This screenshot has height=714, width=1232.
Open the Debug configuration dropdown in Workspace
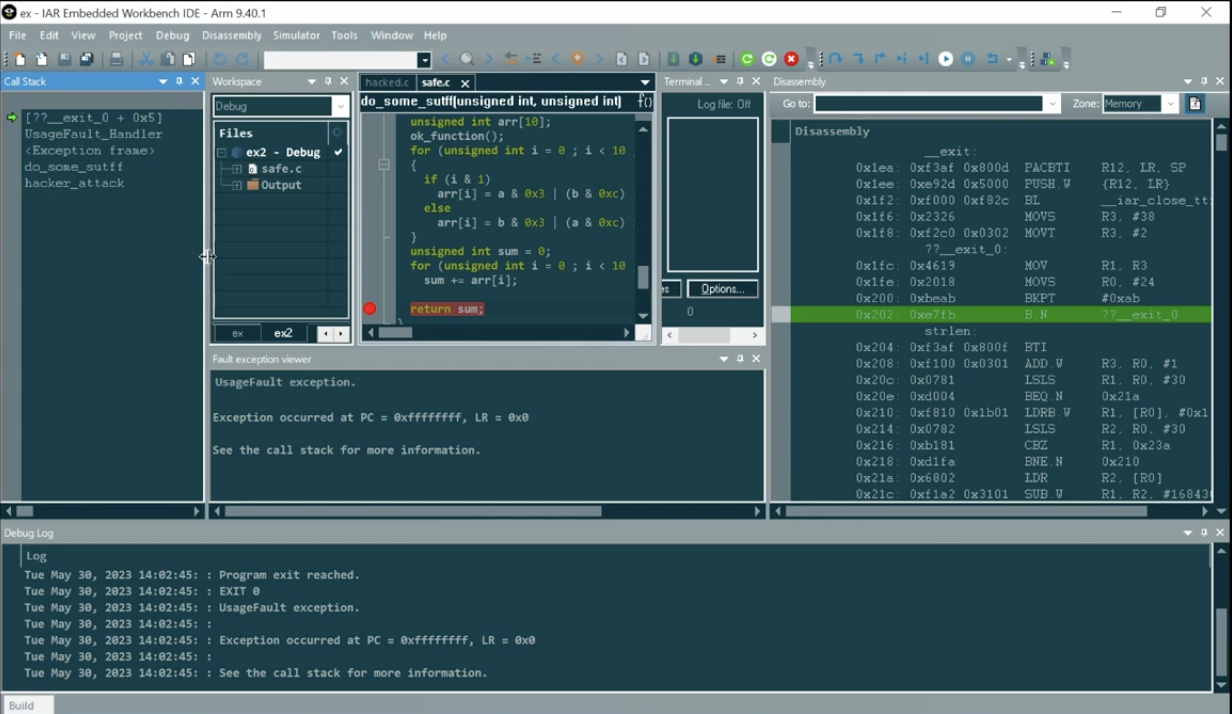(340, 106)
